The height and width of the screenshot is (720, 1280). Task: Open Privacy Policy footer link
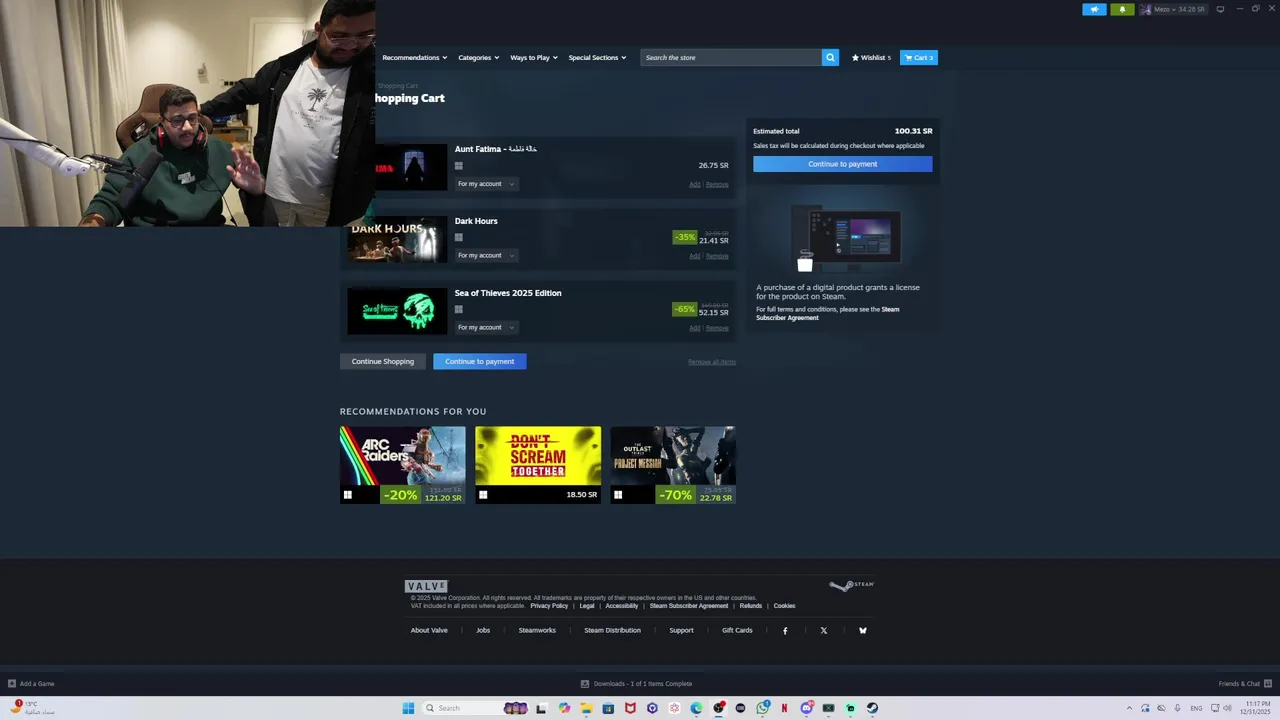point(549,606)
